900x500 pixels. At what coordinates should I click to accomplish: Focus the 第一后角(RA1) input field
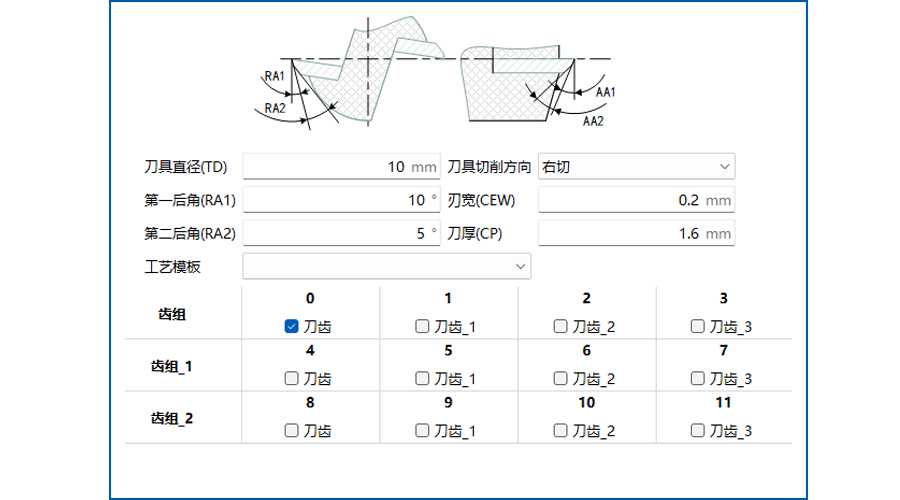point(342,200)
